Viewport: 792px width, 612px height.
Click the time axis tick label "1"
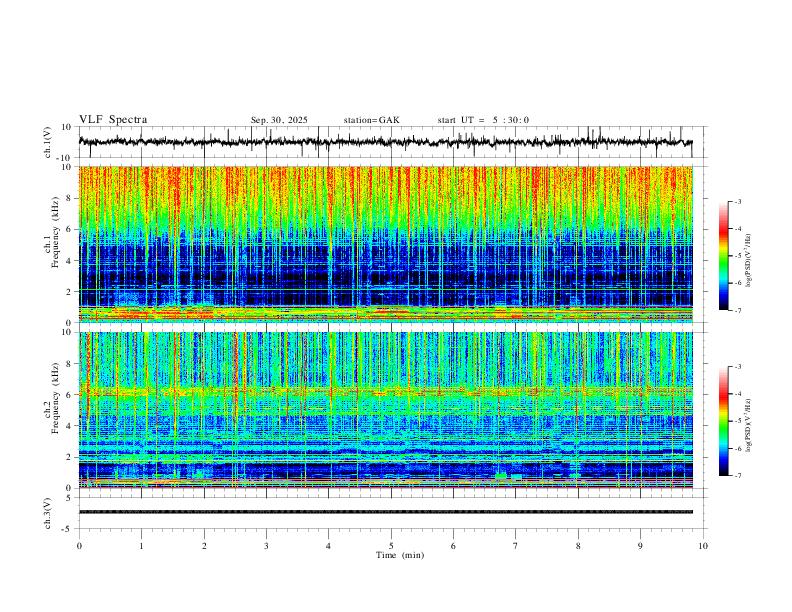pos(142,546)
